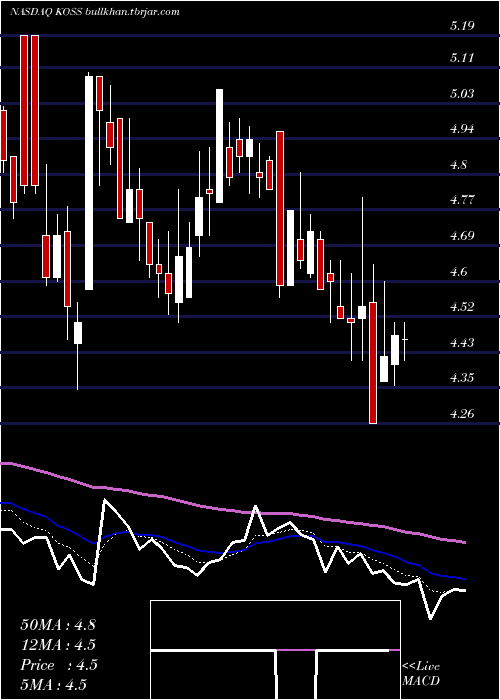The width and height of the screenshot is (500, 700).
Task: Select the 4.77 price axis label
Action: 462,200
